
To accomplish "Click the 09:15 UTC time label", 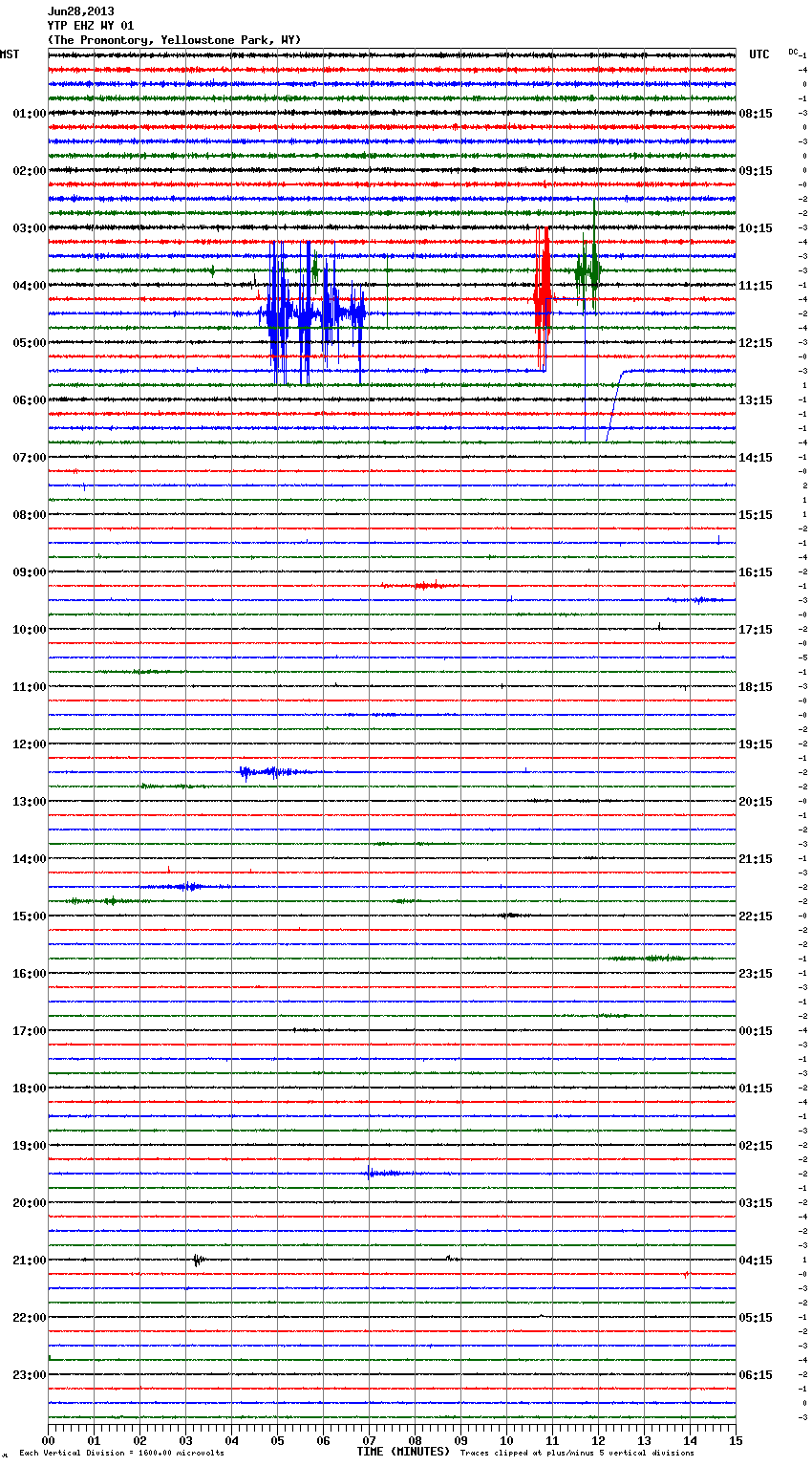I will 756,171.
